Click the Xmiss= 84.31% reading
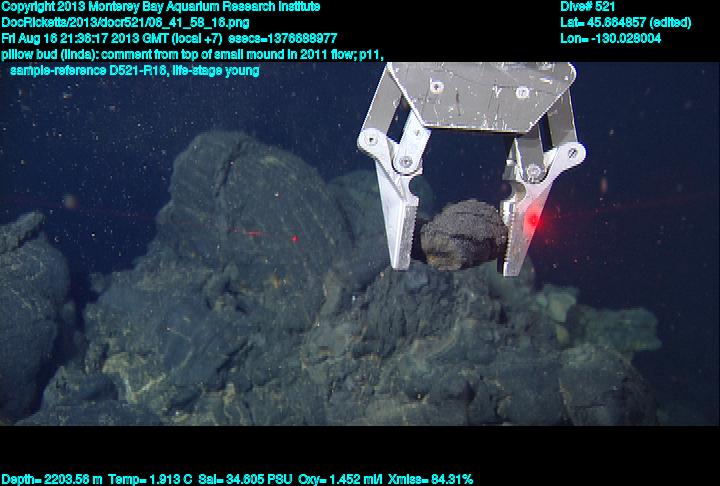 tap(430, 480)
